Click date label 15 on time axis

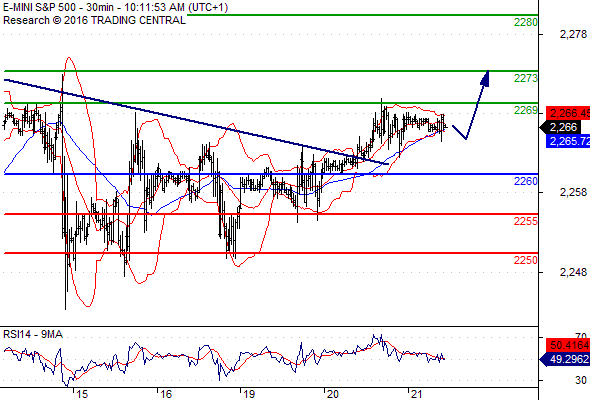tap(82, 394)
